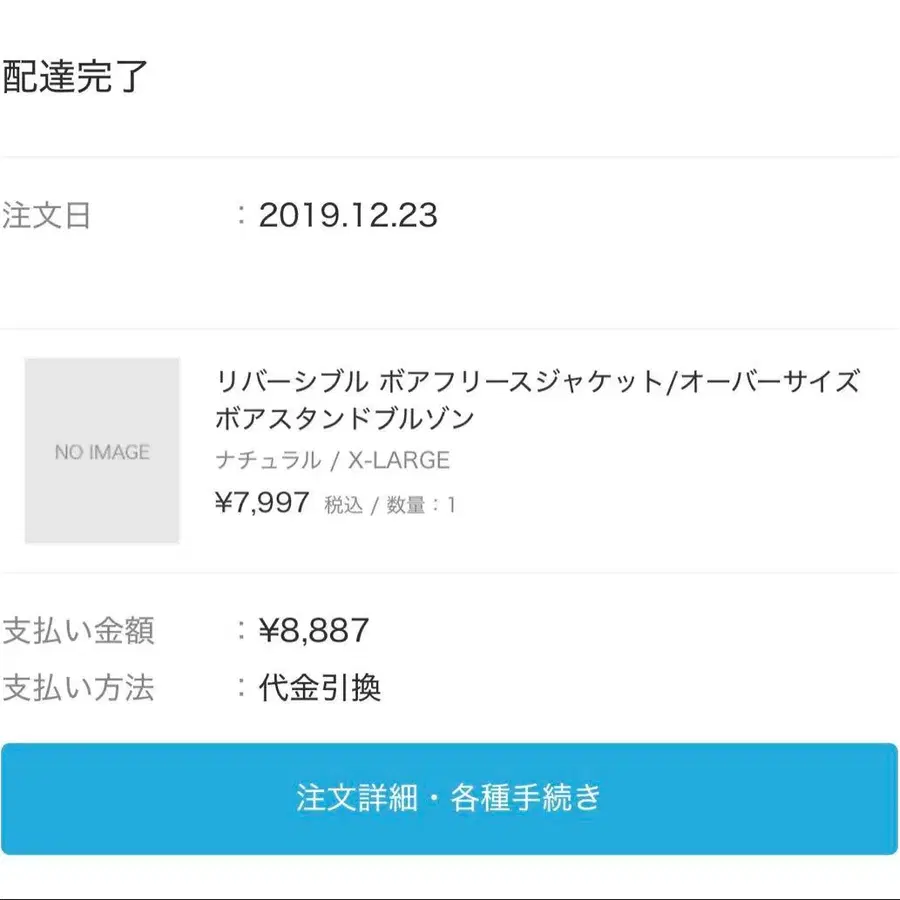Image resolution: width=900 pixels, height=900 pixels.
Task: Click the 注文詳細・各種手続き button
Action: (449, 798)
